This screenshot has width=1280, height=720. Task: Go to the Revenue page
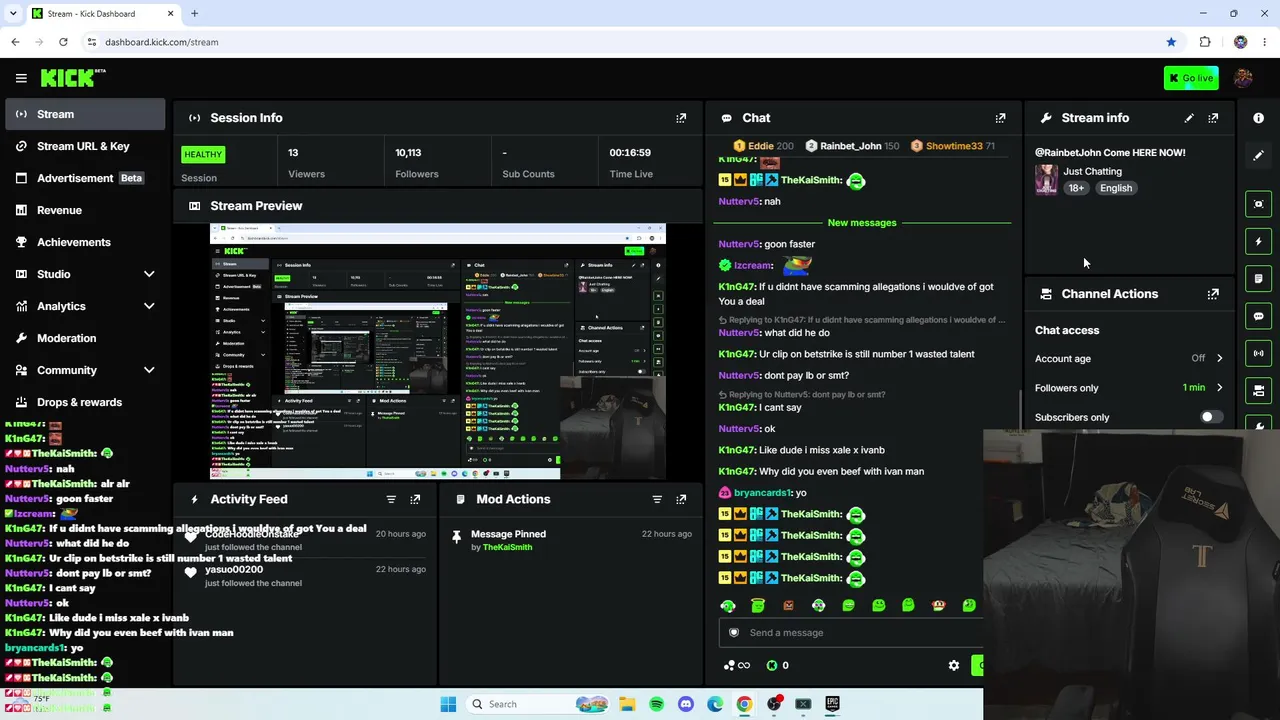pyautogui.click(x=85, y=210)
